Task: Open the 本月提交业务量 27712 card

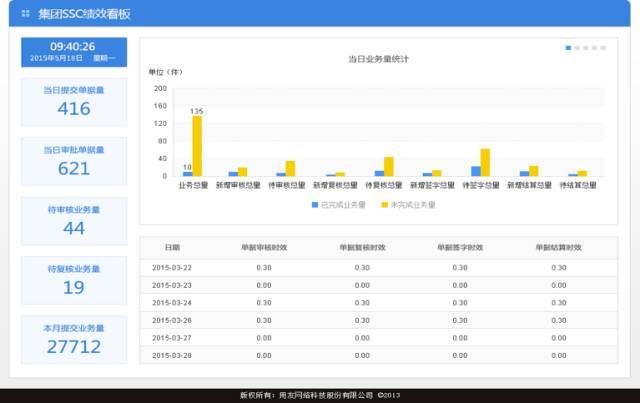Action: [74, 340]
